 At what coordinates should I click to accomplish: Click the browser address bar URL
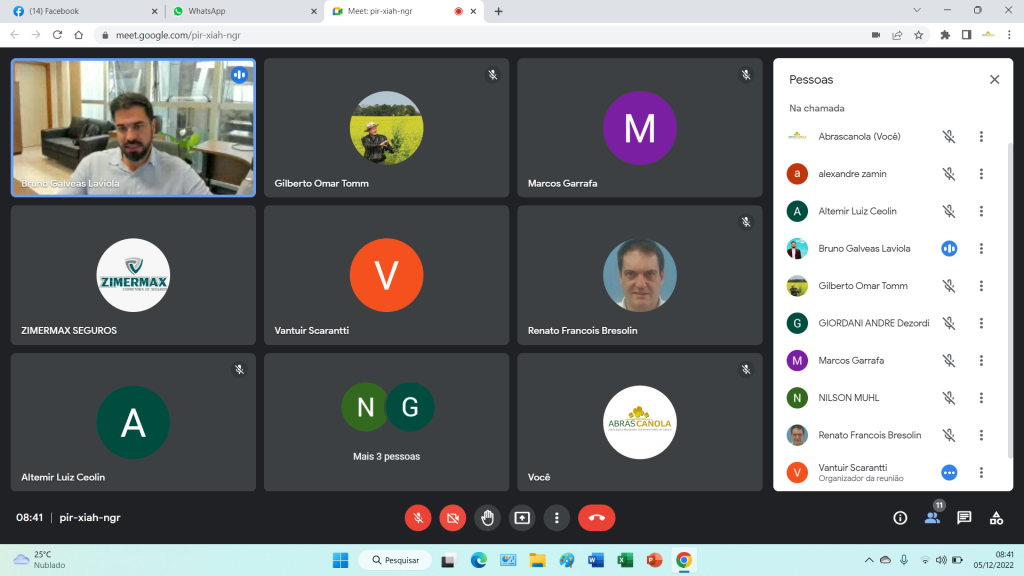tap(178, 35)
